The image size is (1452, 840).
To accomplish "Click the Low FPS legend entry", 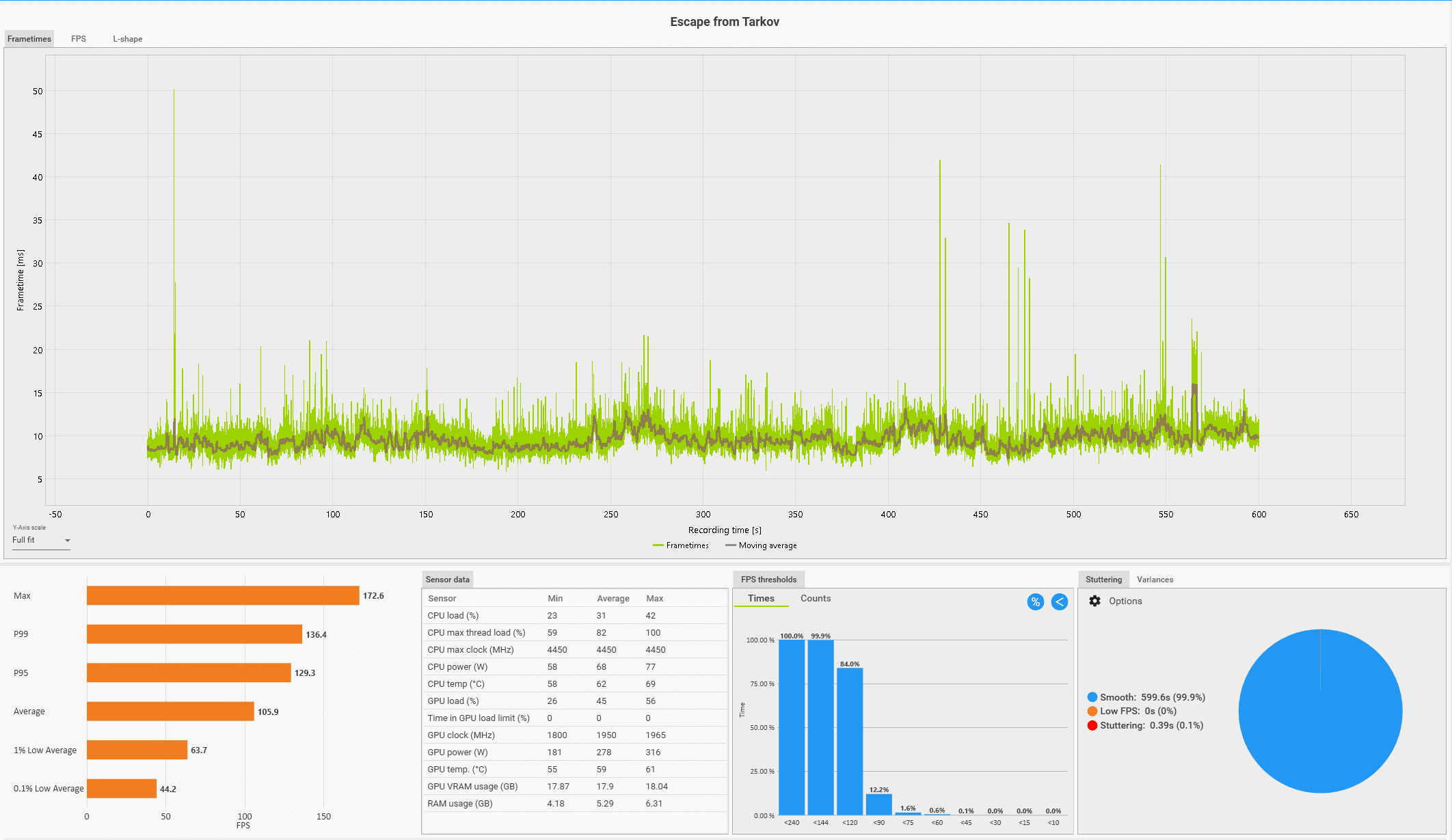I will point(1132,711).
